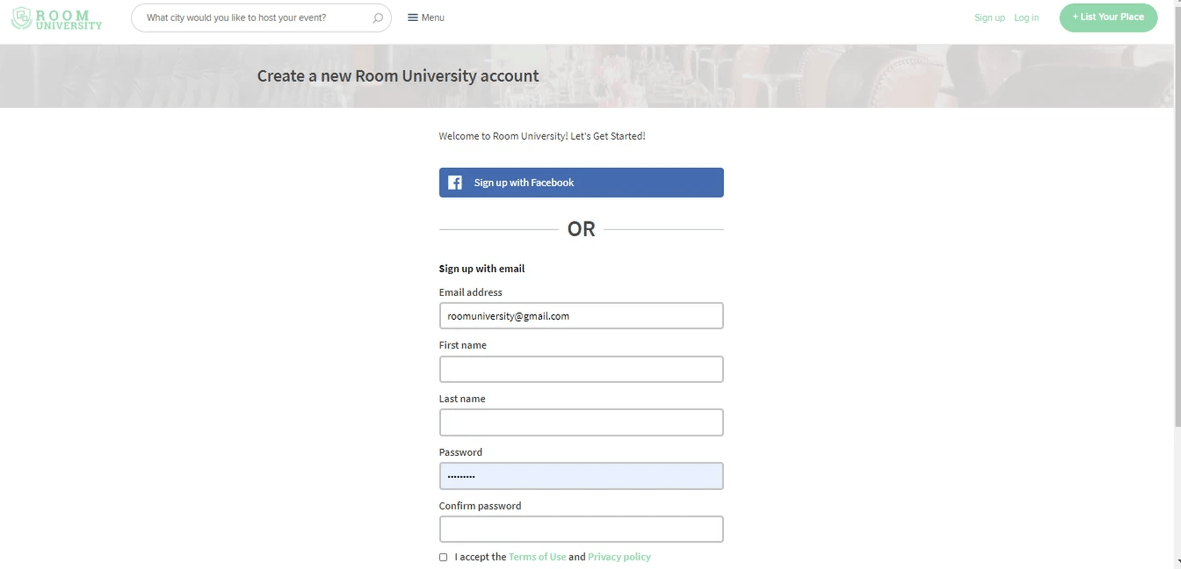Open the hamburger Menu icon
1181x569 pixels.
413,17
